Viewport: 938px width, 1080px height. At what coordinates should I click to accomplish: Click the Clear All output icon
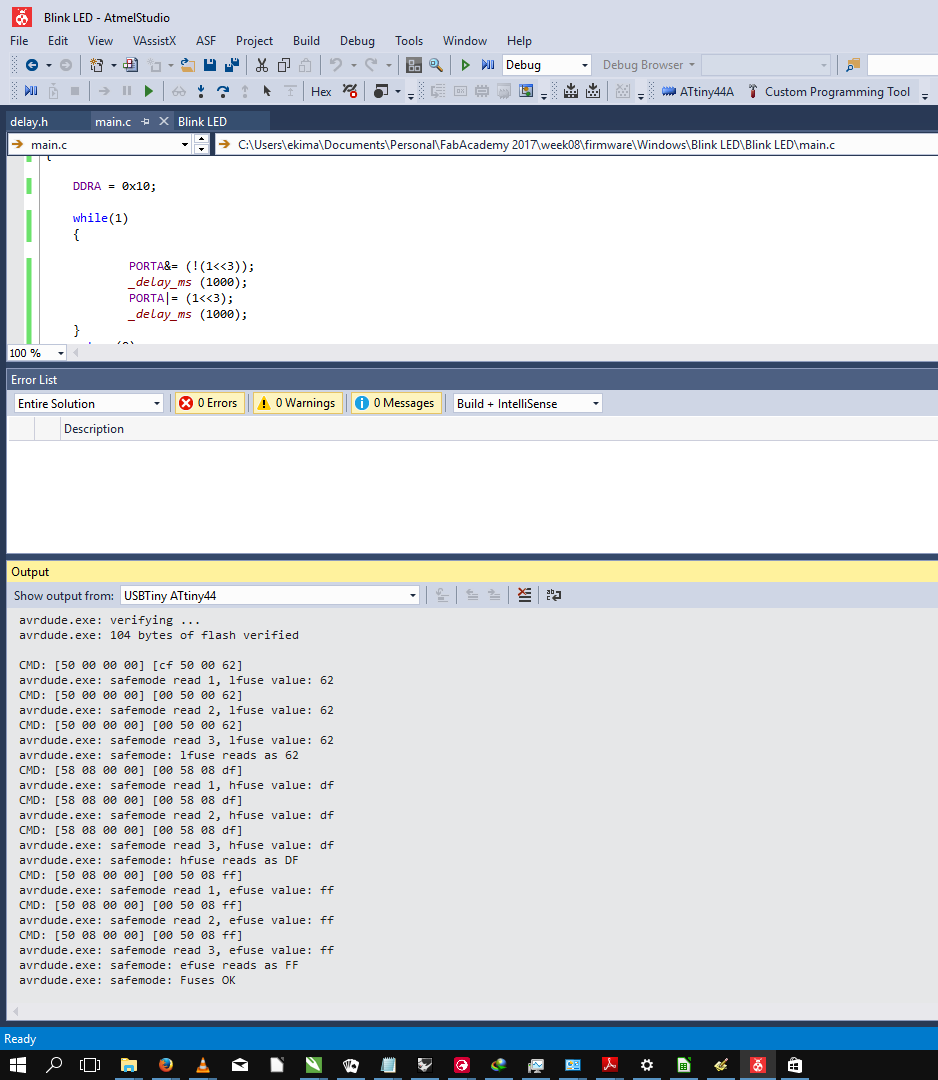[525, 595]
